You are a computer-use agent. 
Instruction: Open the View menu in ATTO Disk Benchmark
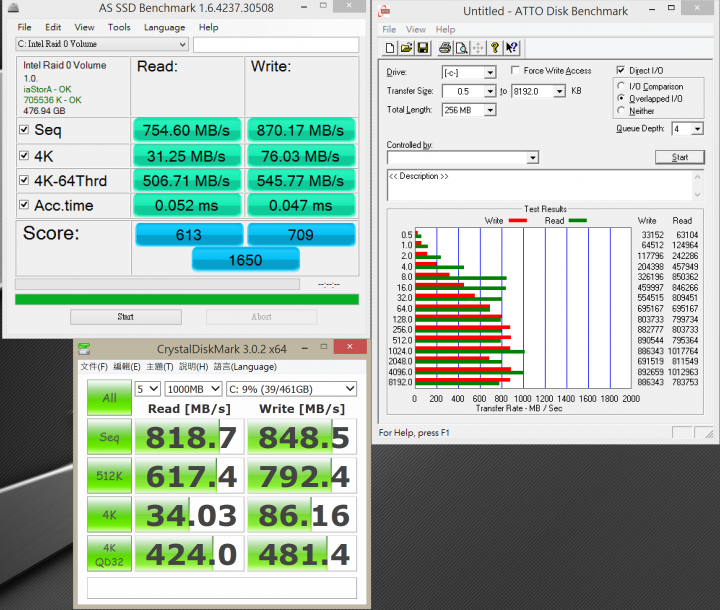[416, 29]
